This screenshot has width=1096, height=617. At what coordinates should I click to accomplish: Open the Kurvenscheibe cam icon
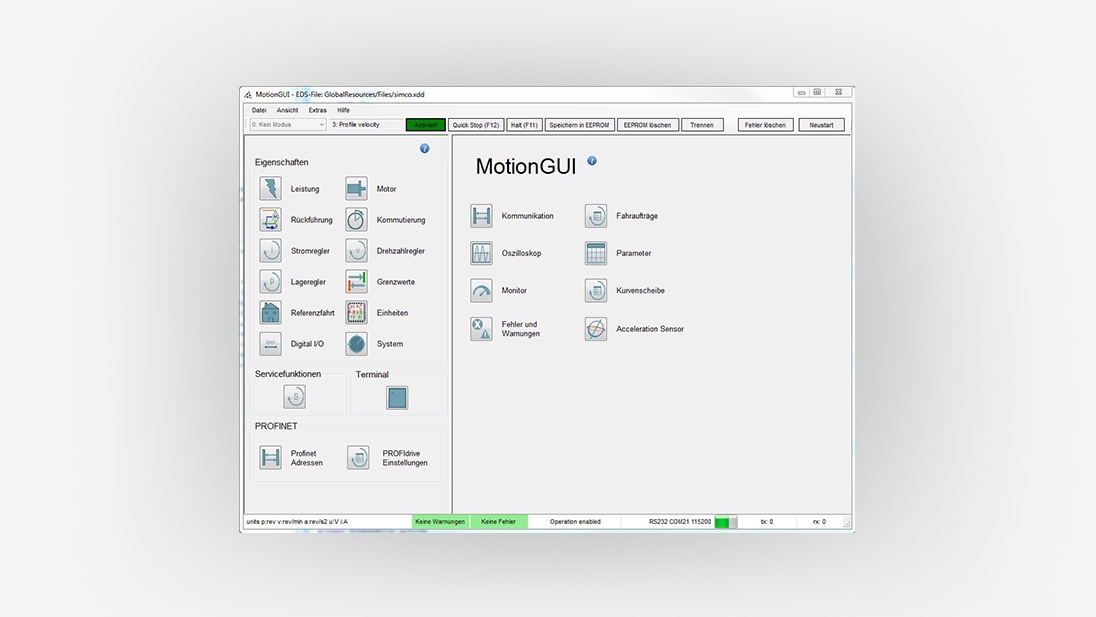pyautogui.click(x=596, y=291)
